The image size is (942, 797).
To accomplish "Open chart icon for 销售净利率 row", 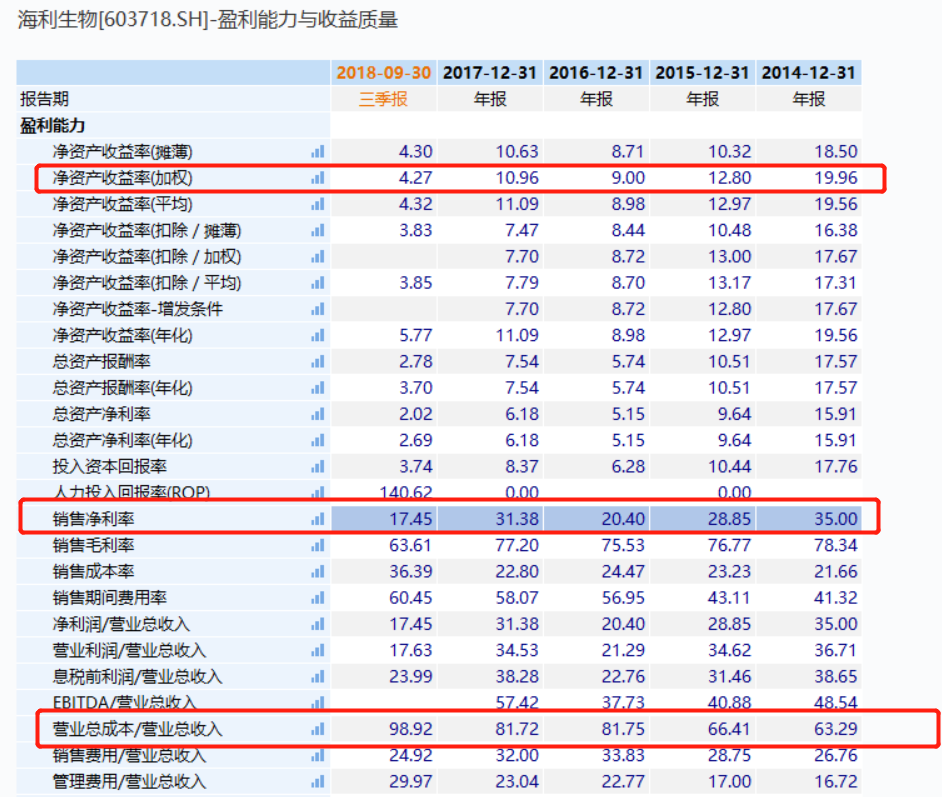I will tap(318, 519).
